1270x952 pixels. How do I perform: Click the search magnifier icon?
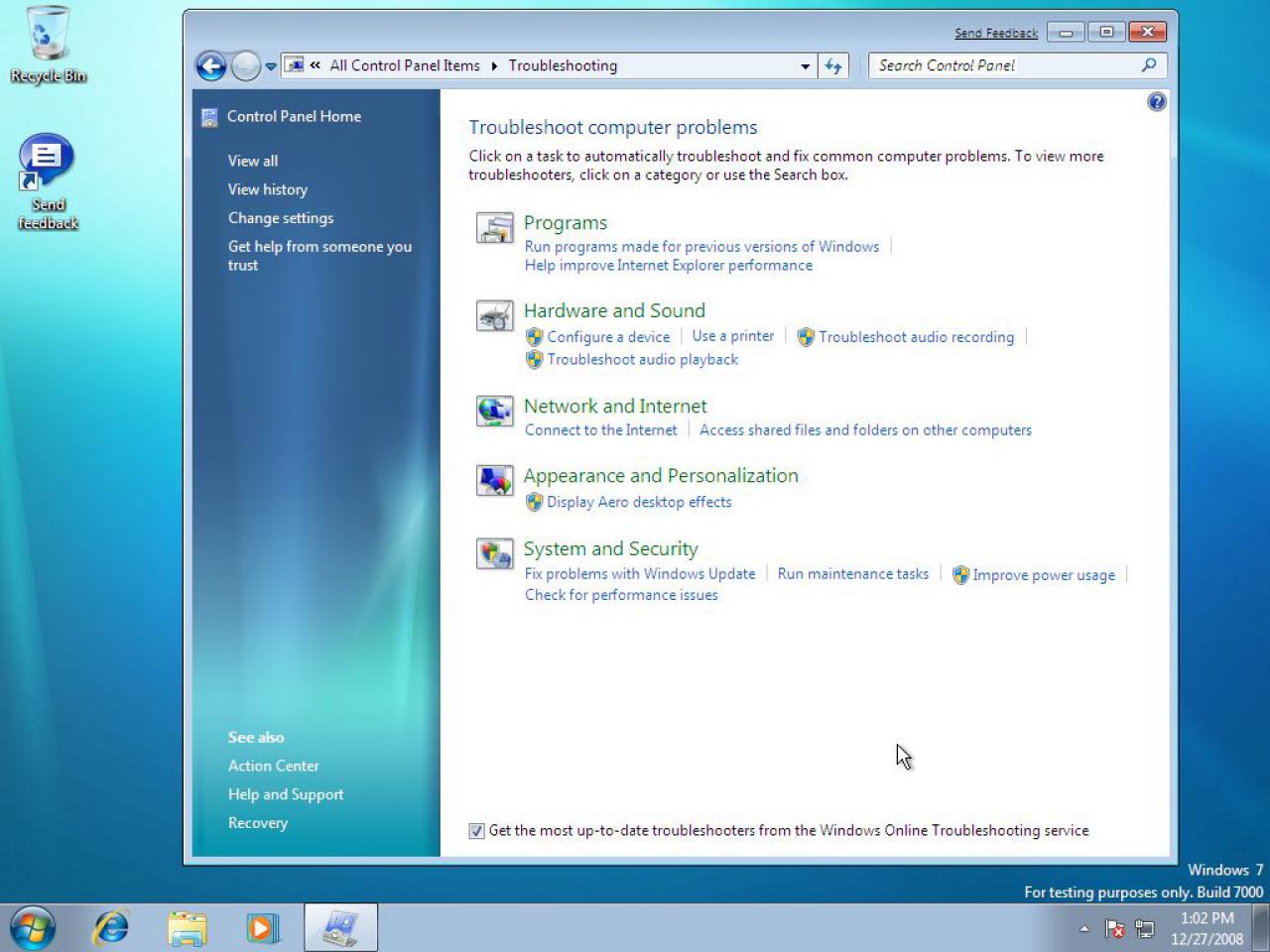pos(1149,65)
